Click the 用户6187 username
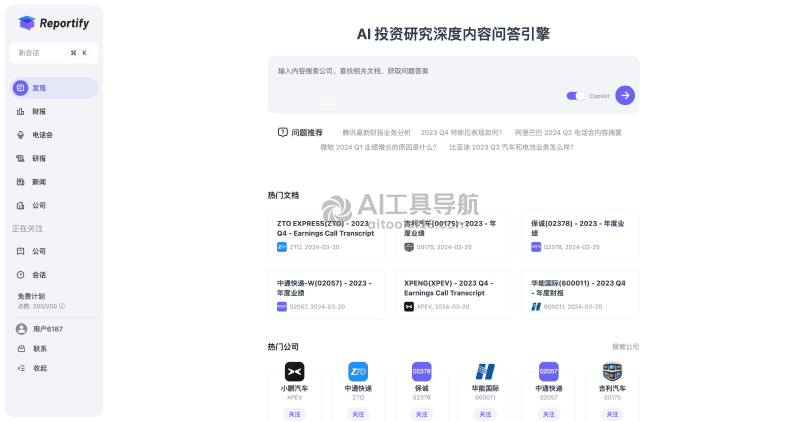The image size is (800, 422). pos(48,329)
